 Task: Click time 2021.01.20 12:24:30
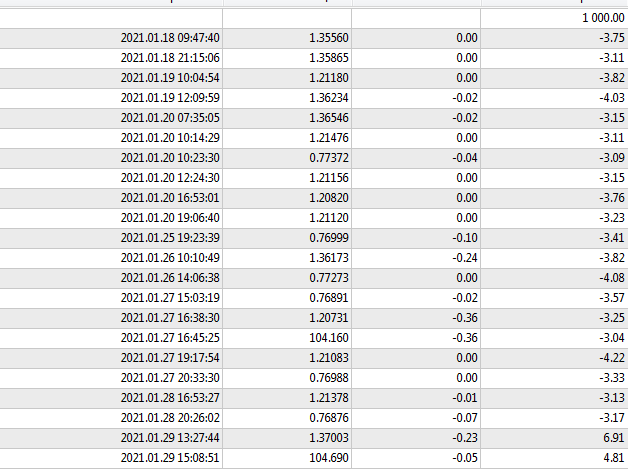click(170, 178)
